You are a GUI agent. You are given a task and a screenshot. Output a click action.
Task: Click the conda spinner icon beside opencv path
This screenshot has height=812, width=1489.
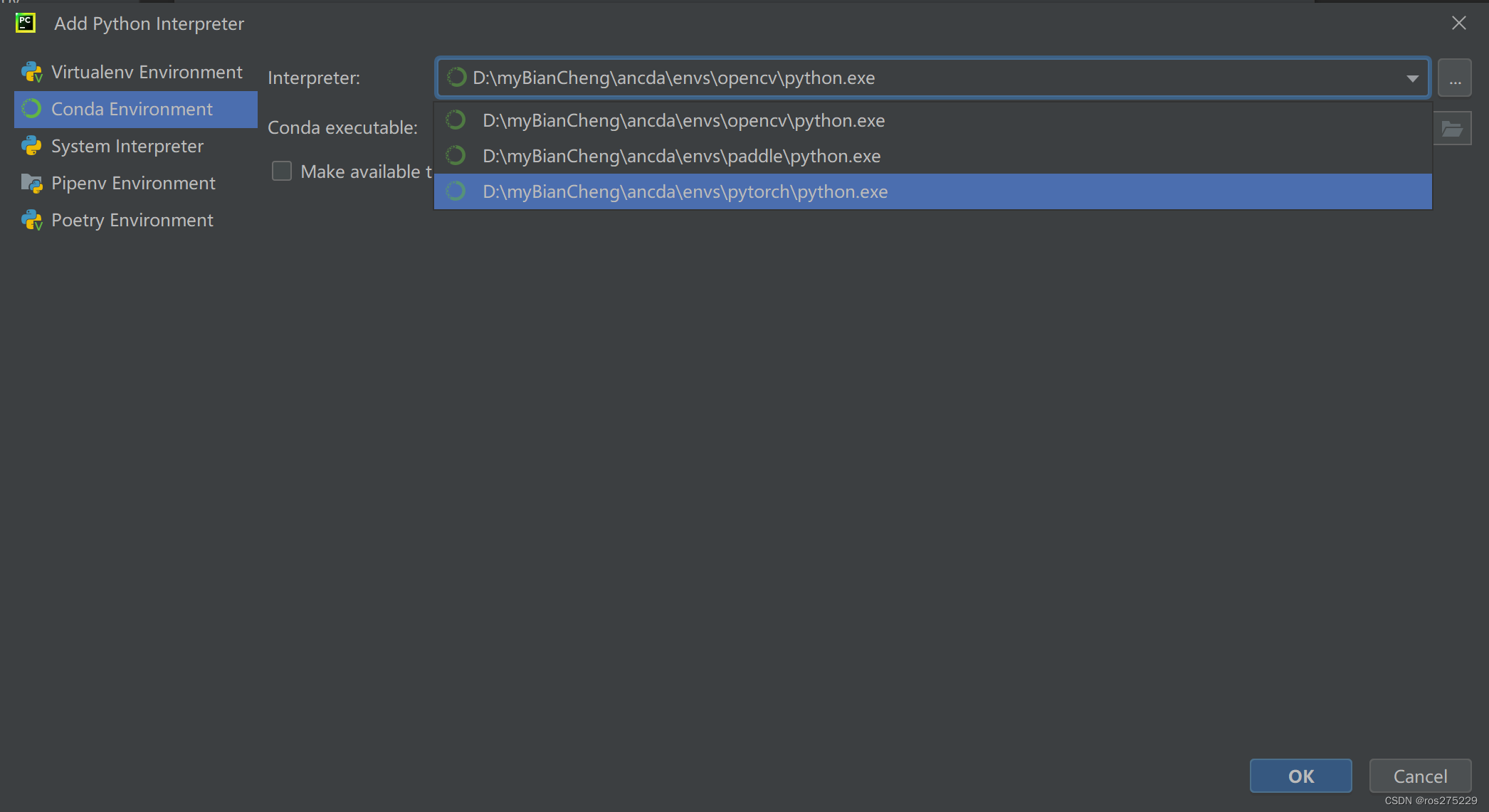pos(456,78)
